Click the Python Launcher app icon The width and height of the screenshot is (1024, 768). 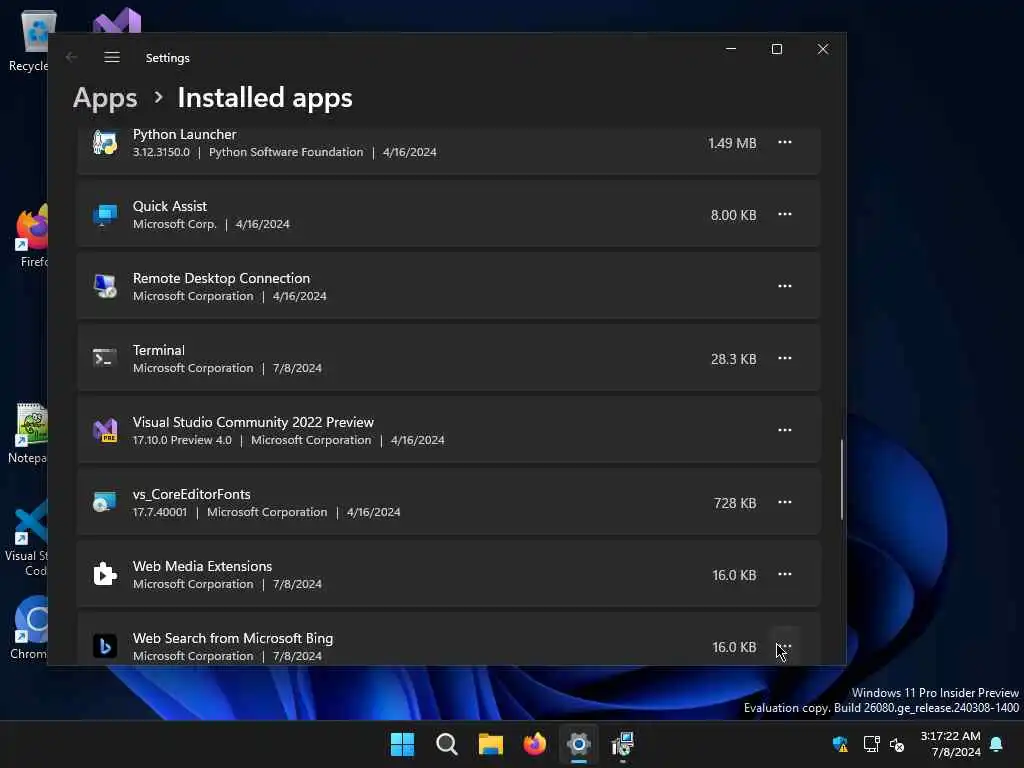104,142
